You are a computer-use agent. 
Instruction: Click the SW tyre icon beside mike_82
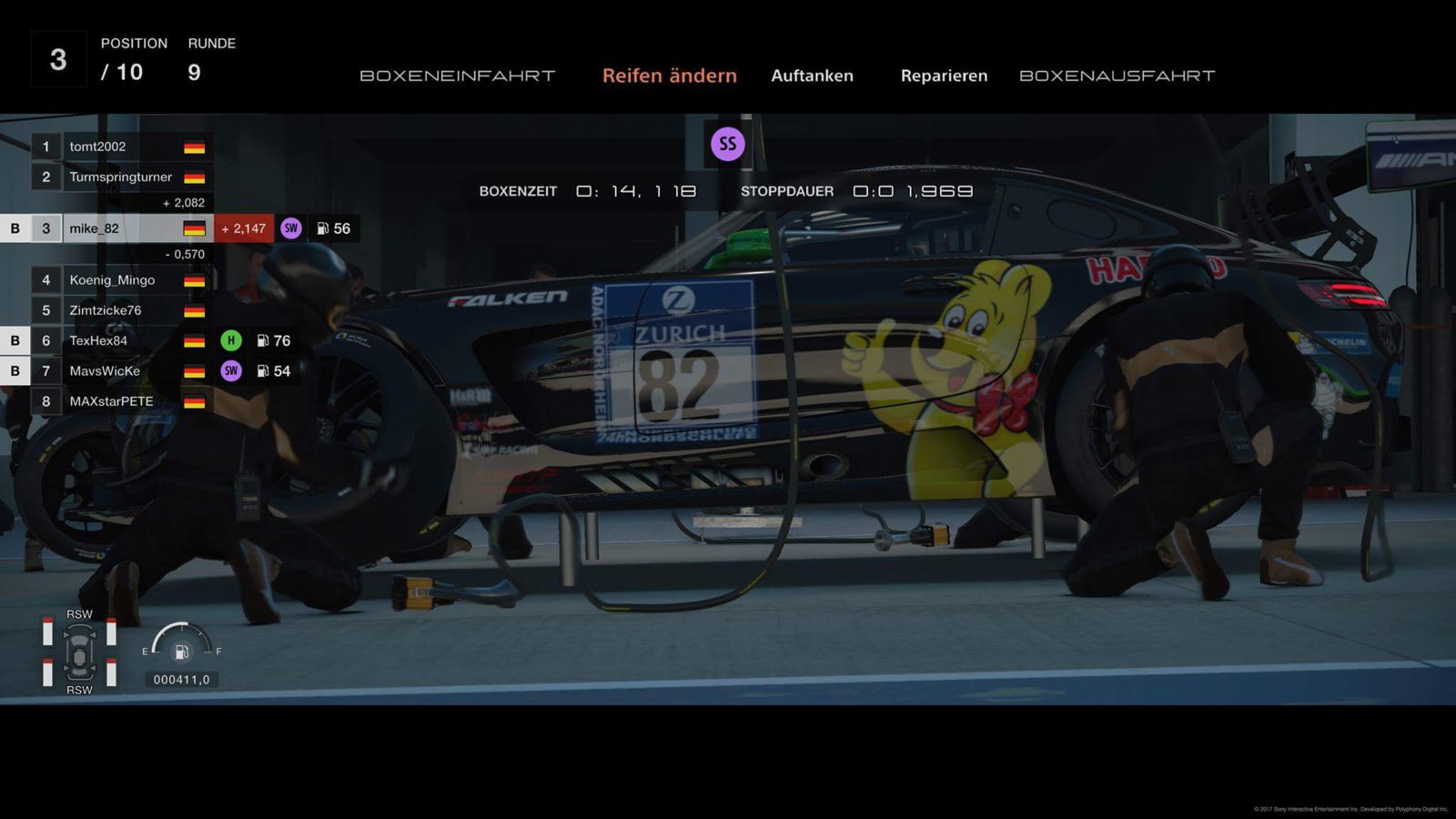tap(291, 228)
